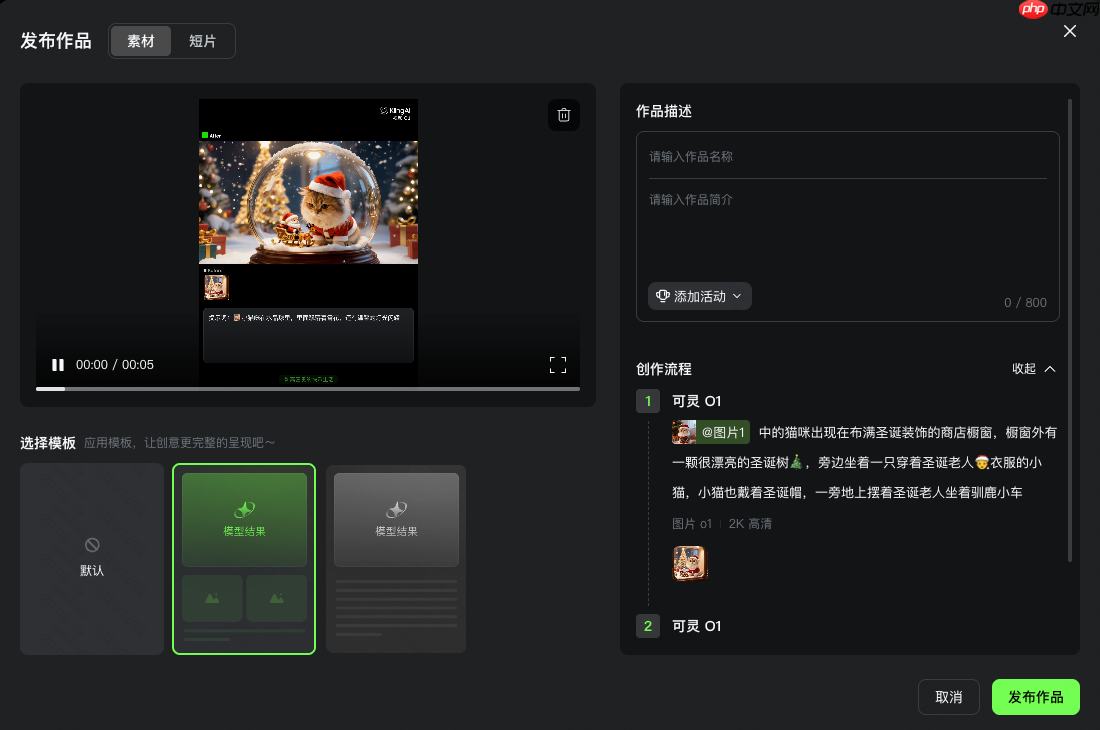Screen dimensions: 1100x730
Task: Open the 添加活动 dropdown
Action: tap(699, 296)
